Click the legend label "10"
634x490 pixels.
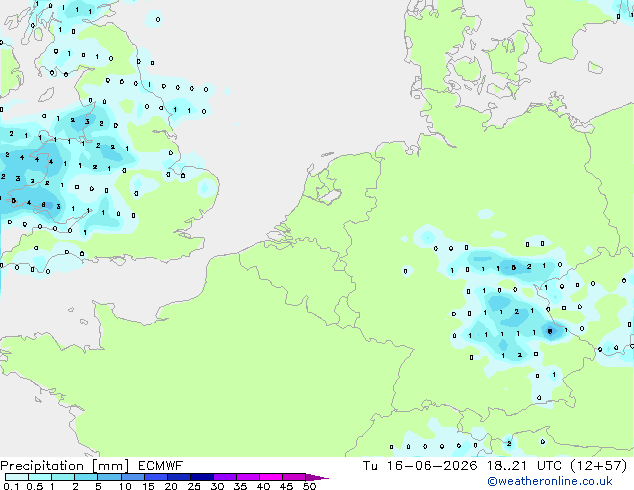pyautogui.click(x=125, y=486)
